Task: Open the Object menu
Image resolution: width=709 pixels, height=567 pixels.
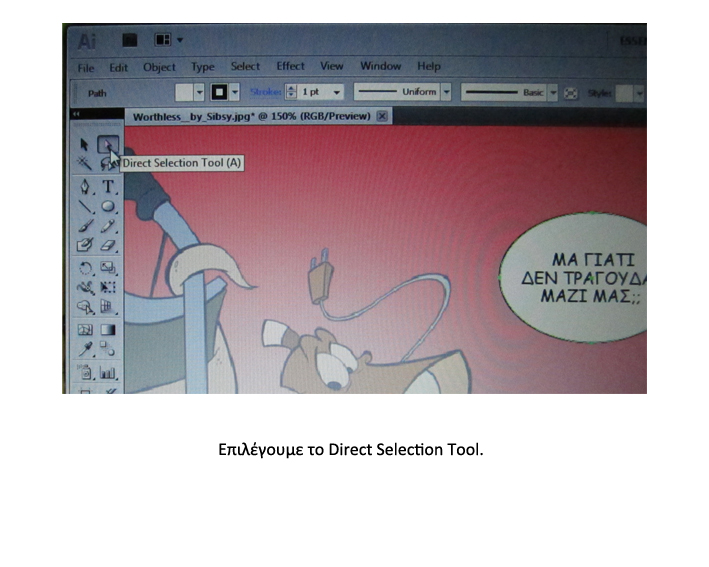Action: [159, 67]
